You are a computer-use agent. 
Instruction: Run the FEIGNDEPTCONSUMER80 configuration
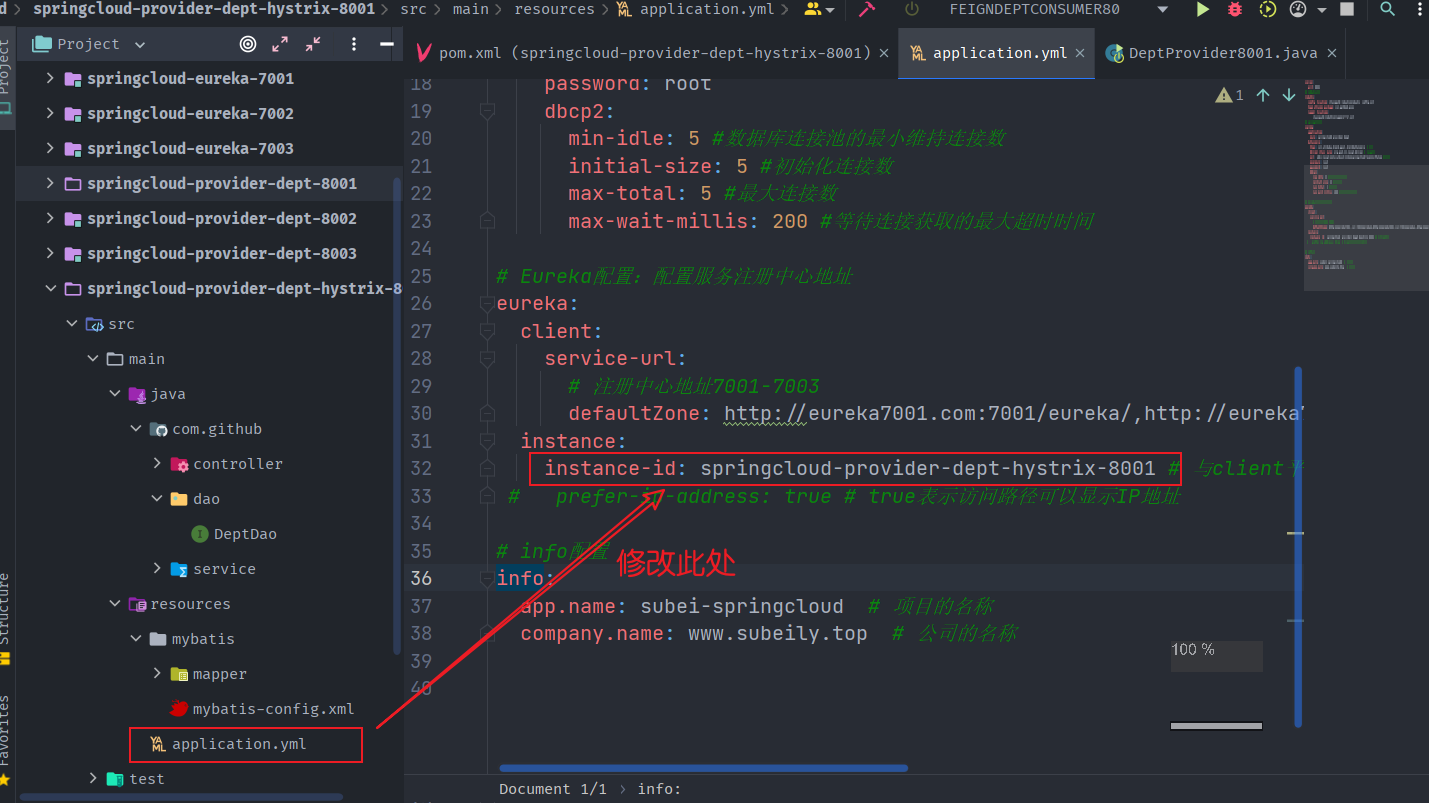1202,9
